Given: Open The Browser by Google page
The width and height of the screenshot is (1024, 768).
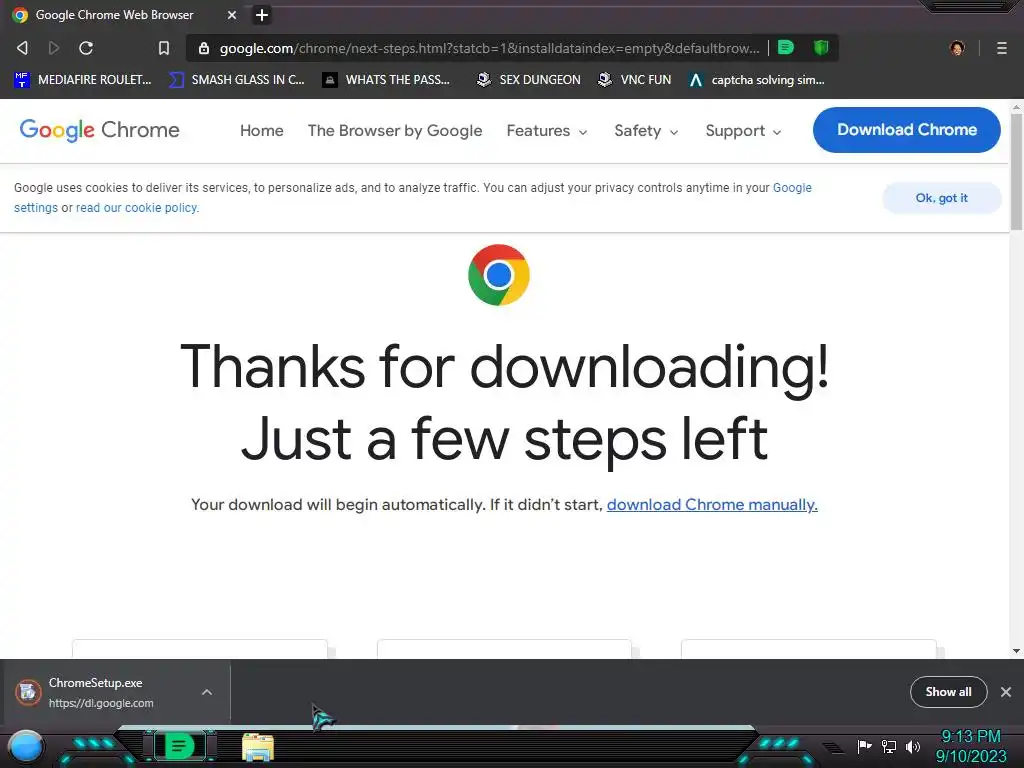Looking at the screenshot, I should pos(394,131).
